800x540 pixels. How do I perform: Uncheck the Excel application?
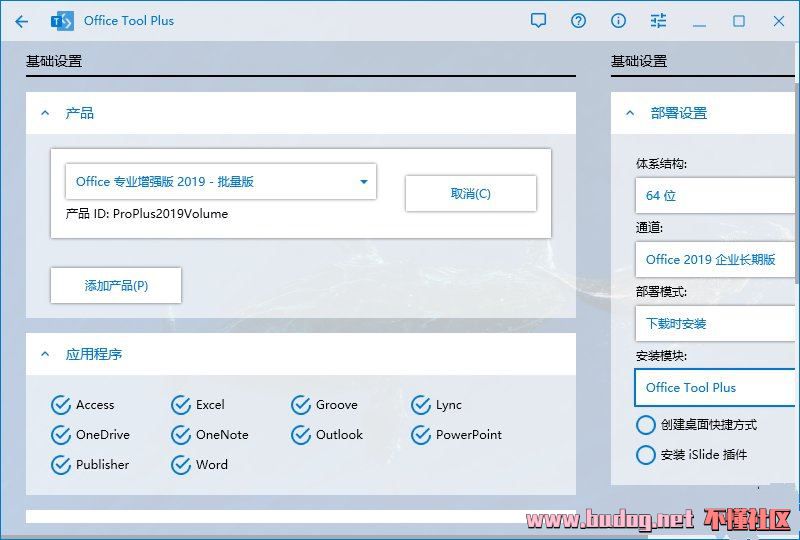coord(198,405)
